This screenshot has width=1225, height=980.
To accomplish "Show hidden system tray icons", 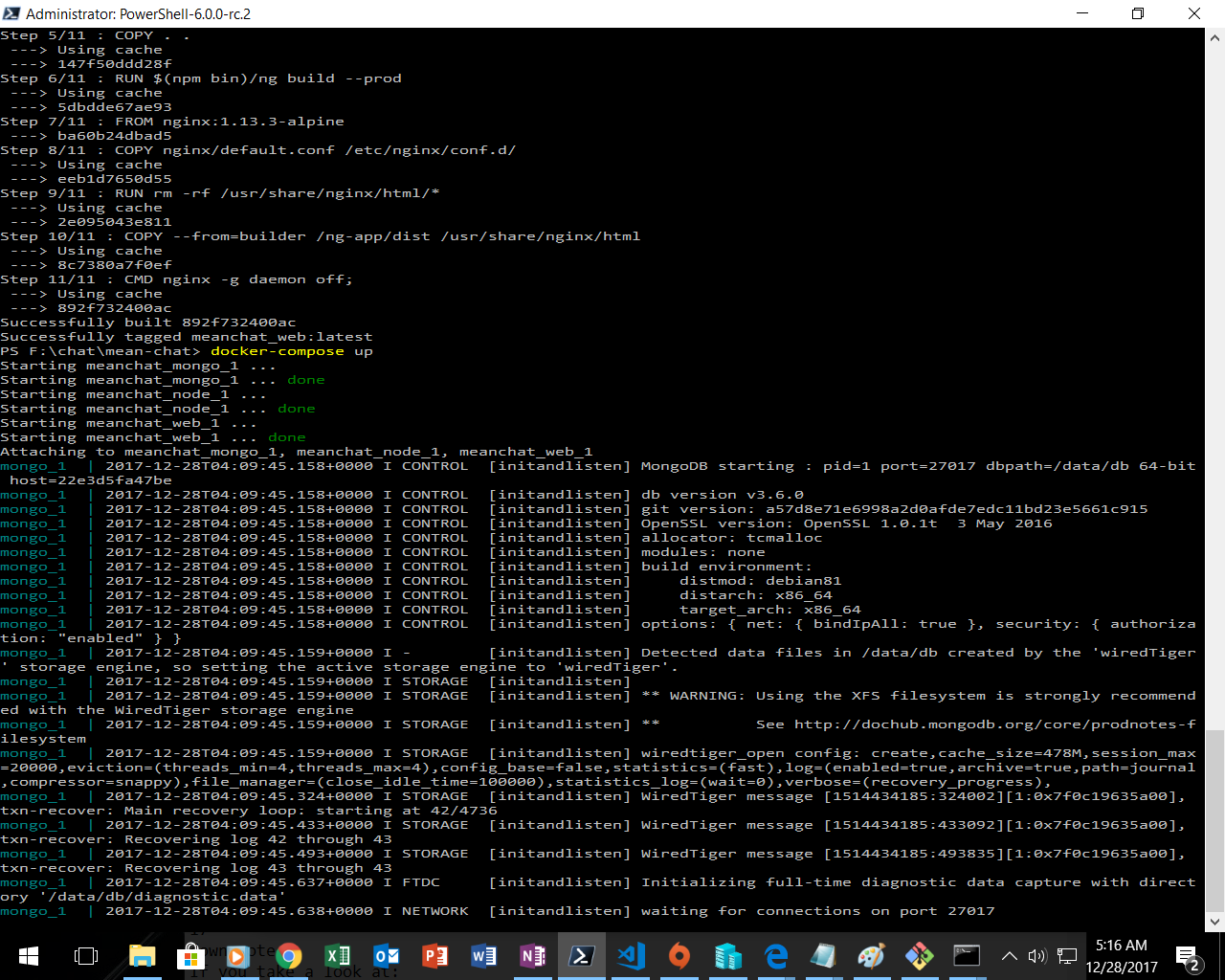I will click(x=1010, y=956).
